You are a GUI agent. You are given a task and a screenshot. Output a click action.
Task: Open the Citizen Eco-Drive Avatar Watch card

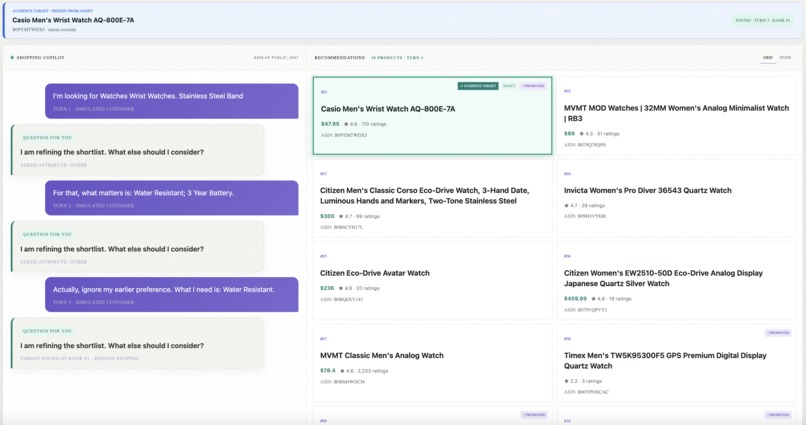432,281
